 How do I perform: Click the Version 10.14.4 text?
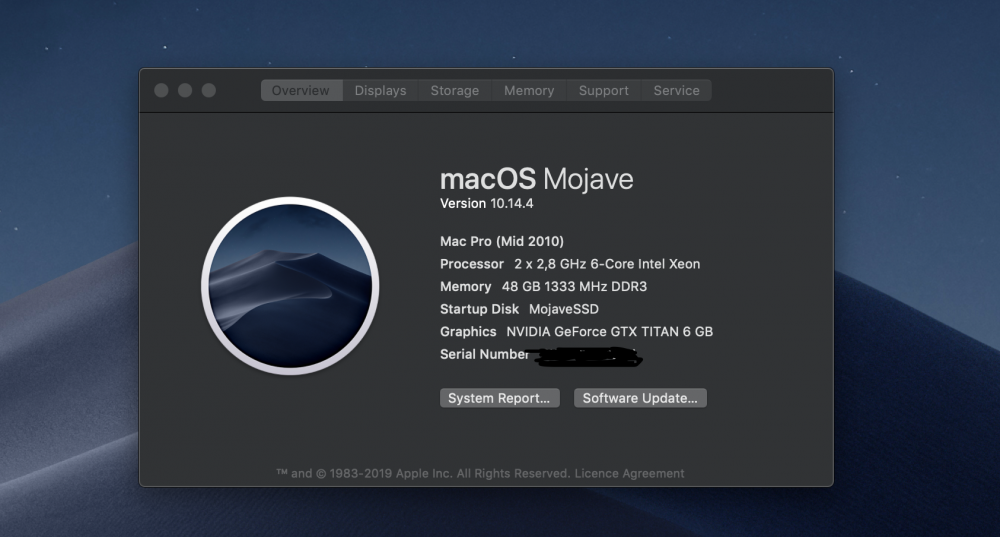(x=487, y=203)
